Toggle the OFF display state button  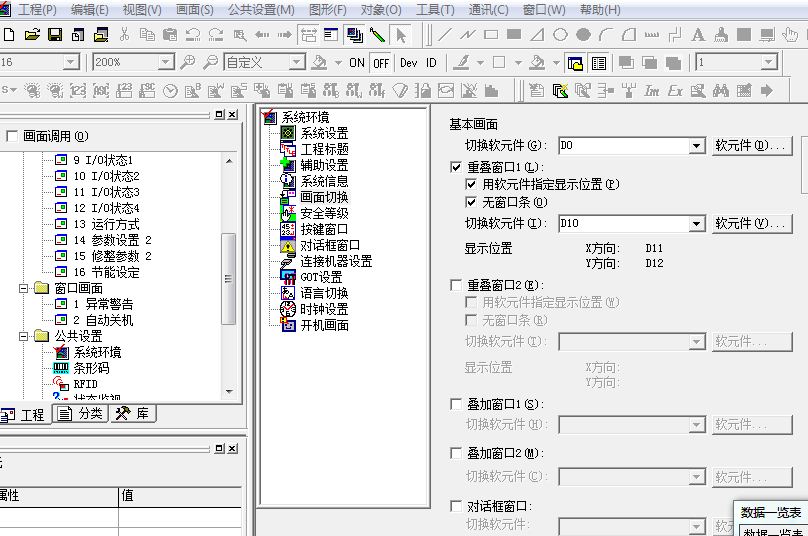(x=381, y=62)
